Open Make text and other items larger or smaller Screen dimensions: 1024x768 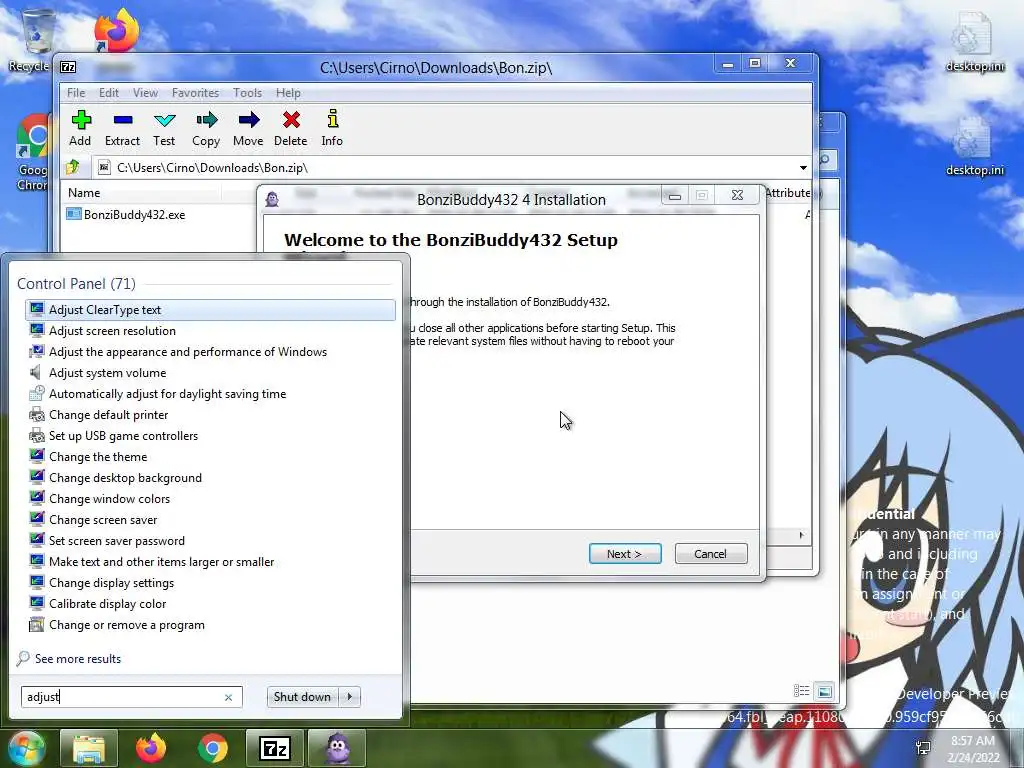(210, 562)
